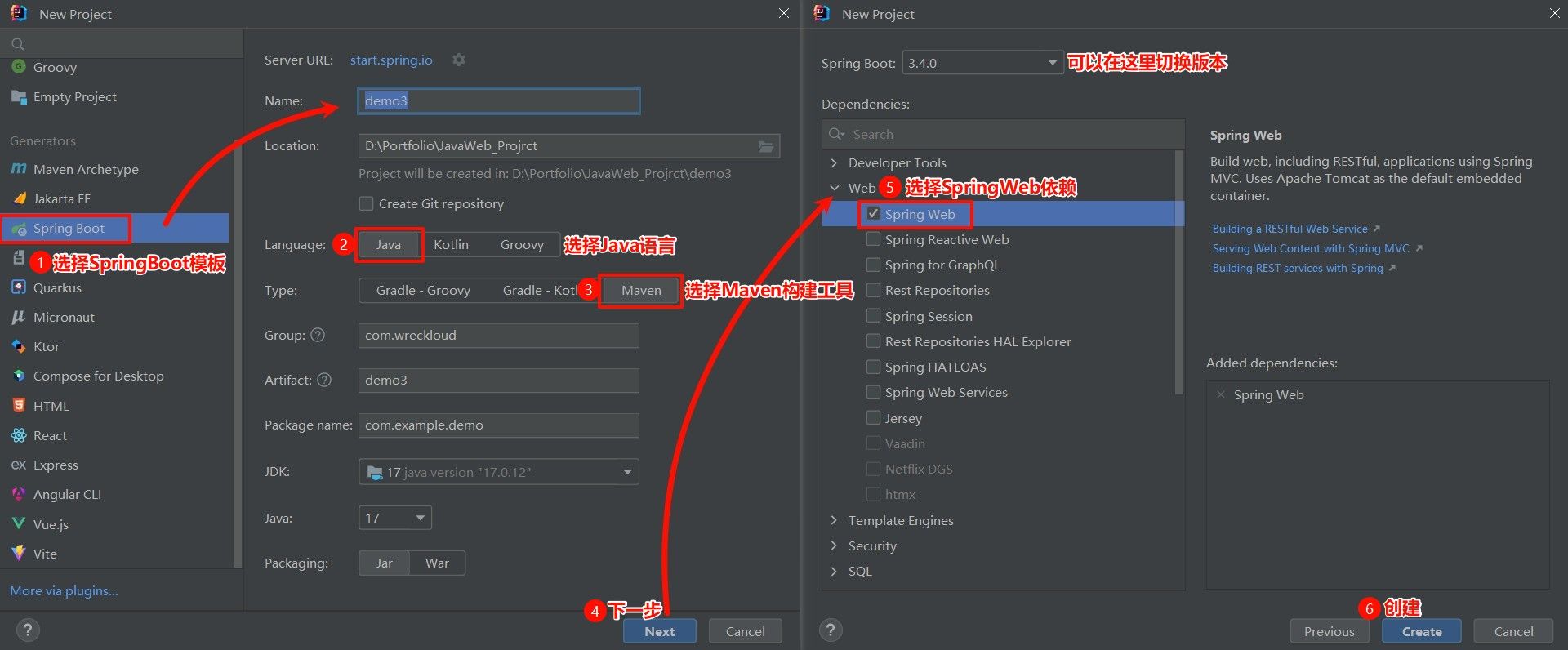
Task: Click Cancel in left dialog
Action: [745, 631]
